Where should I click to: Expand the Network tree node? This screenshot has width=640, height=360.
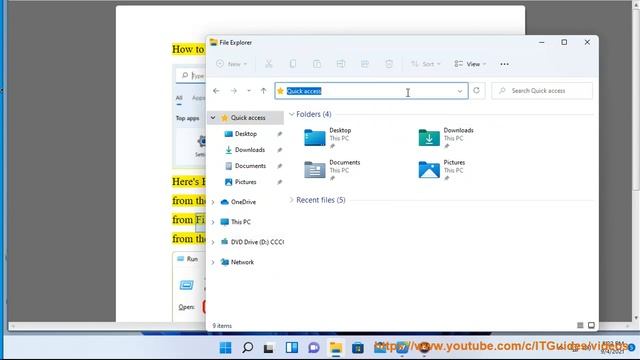point(213,262)
